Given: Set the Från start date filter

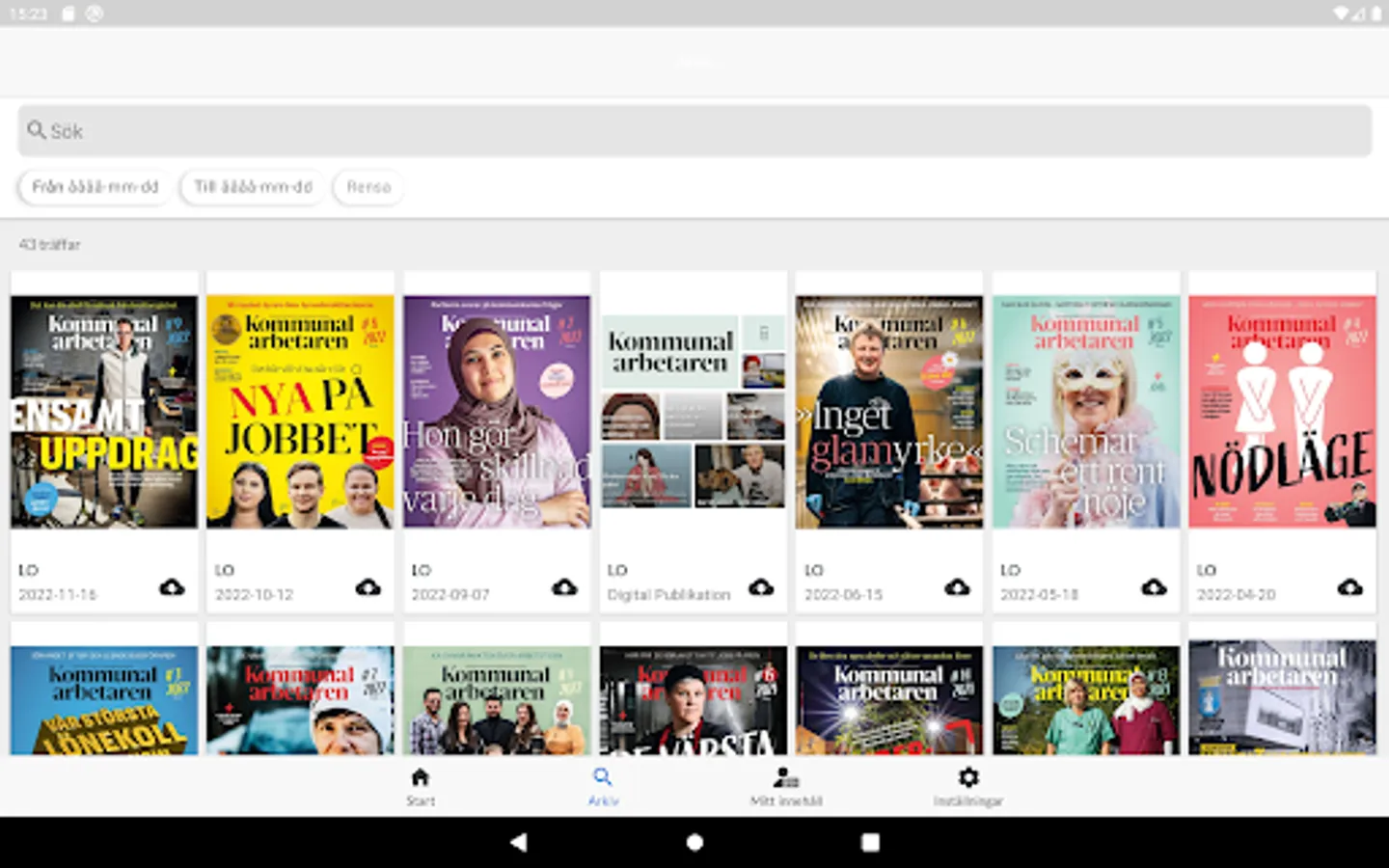Looking at the screenshot, I should (x=95, y=187).
